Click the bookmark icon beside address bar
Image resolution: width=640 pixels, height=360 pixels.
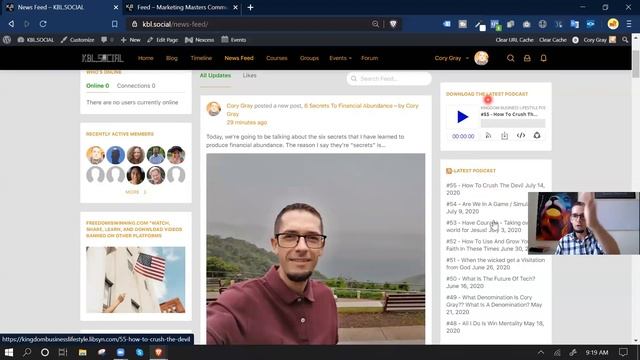click(115, 24)
